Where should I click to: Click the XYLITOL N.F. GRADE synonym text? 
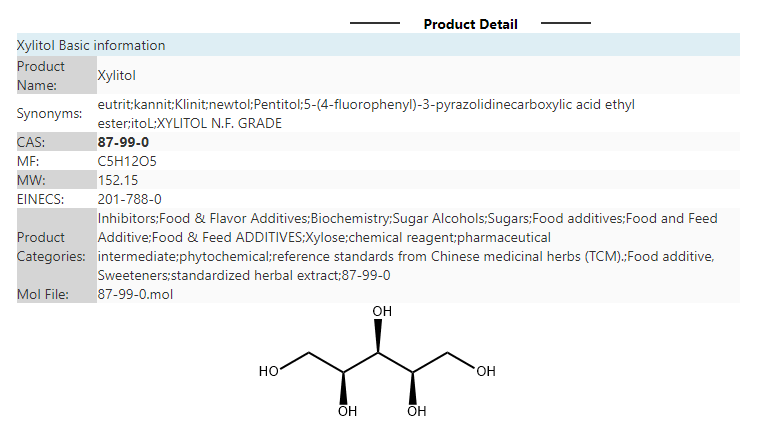219,124
